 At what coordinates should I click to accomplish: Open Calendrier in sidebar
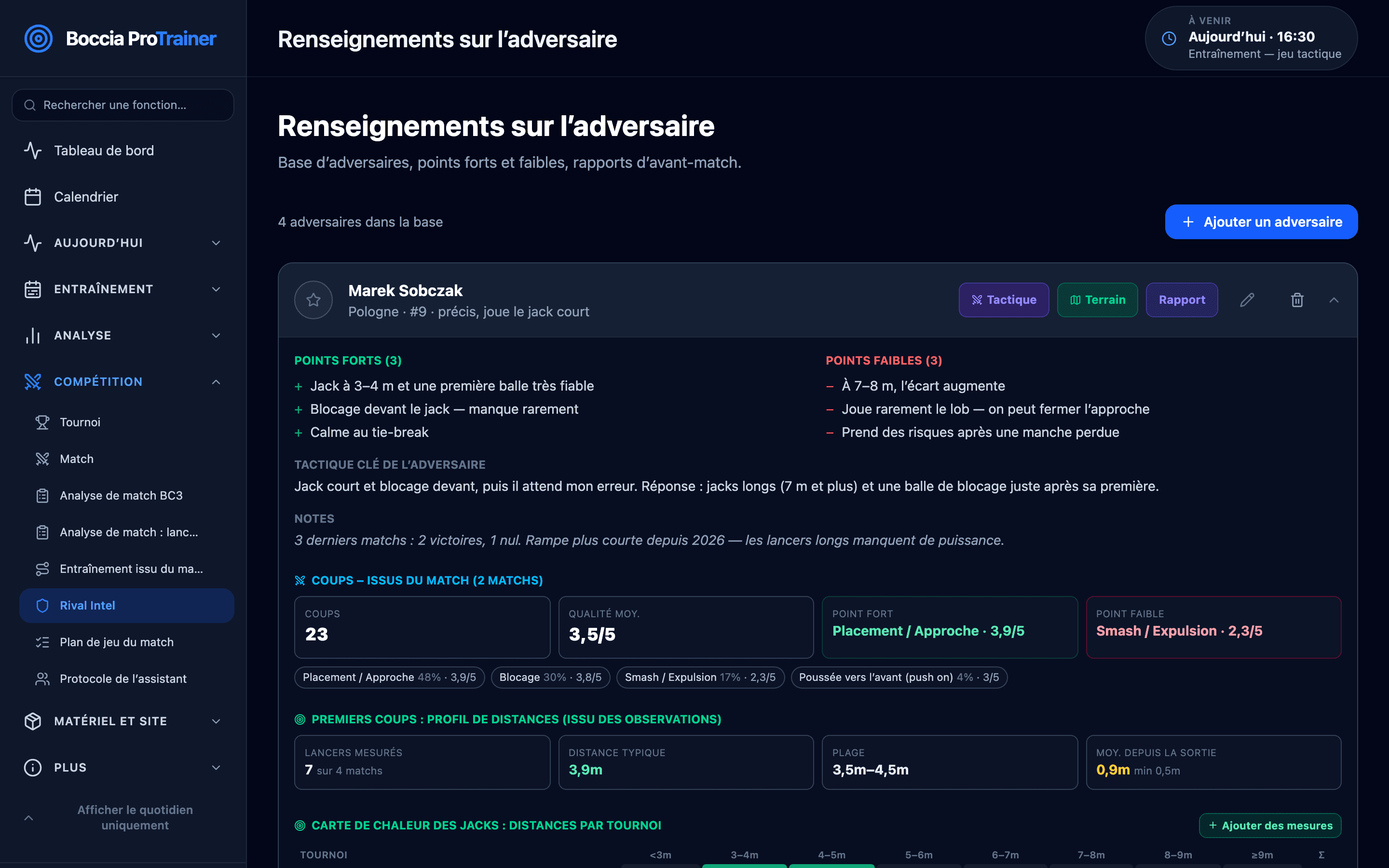tap(123, 197)
